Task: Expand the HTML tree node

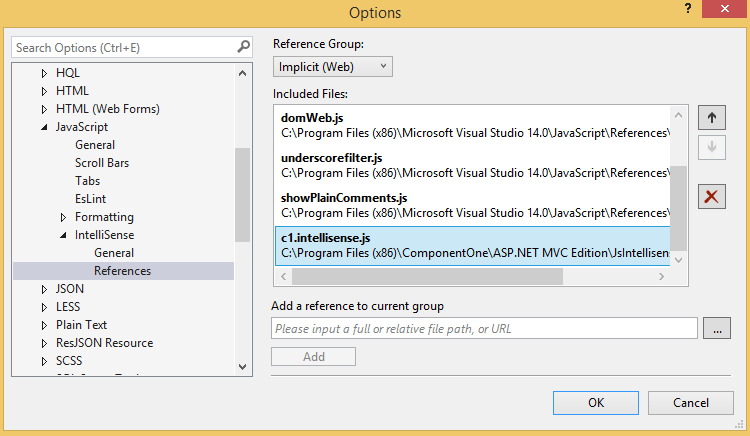Action: [x=44, y=91]
